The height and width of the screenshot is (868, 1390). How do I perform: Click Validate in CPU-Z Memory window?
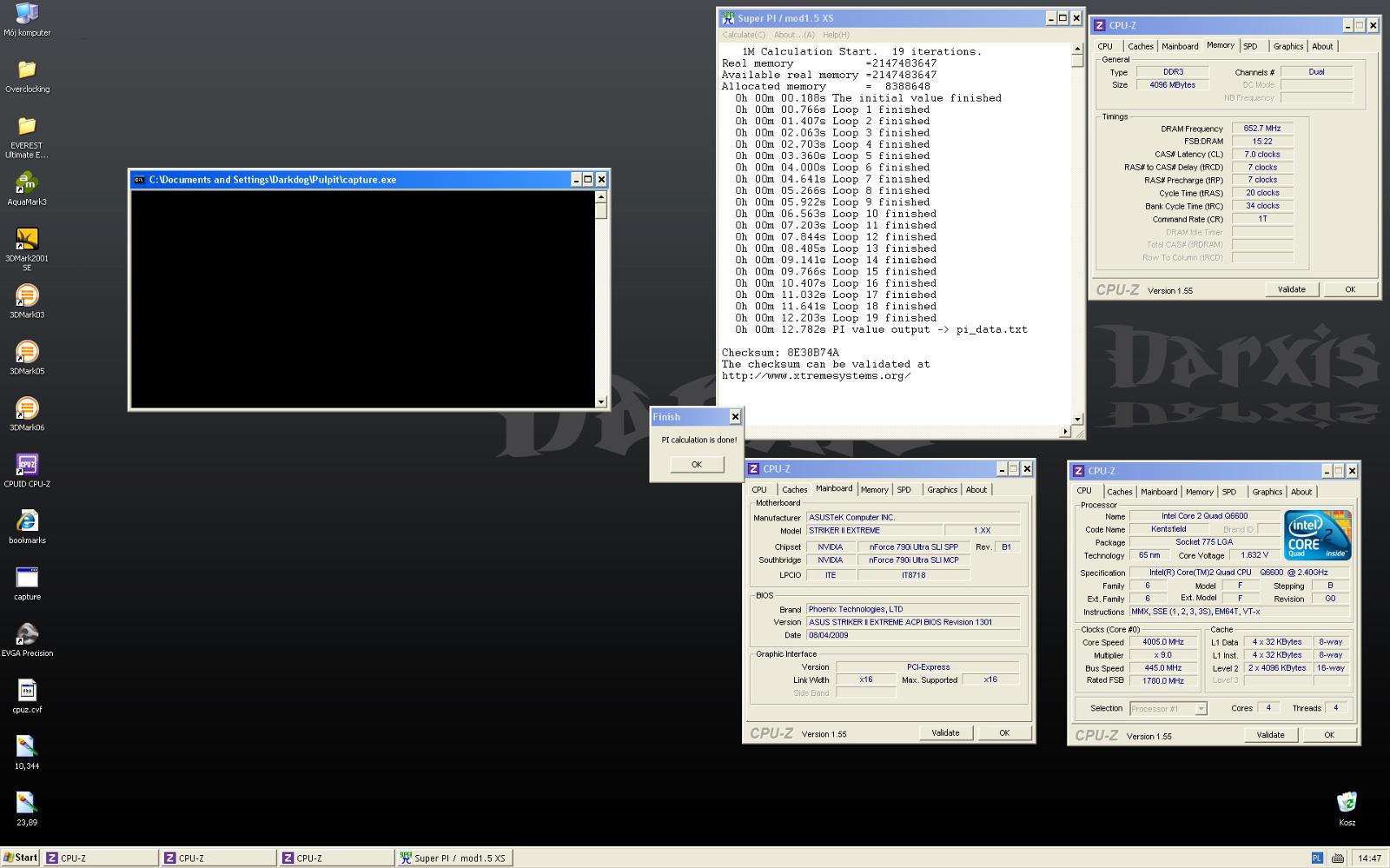tap(1292, 289)
